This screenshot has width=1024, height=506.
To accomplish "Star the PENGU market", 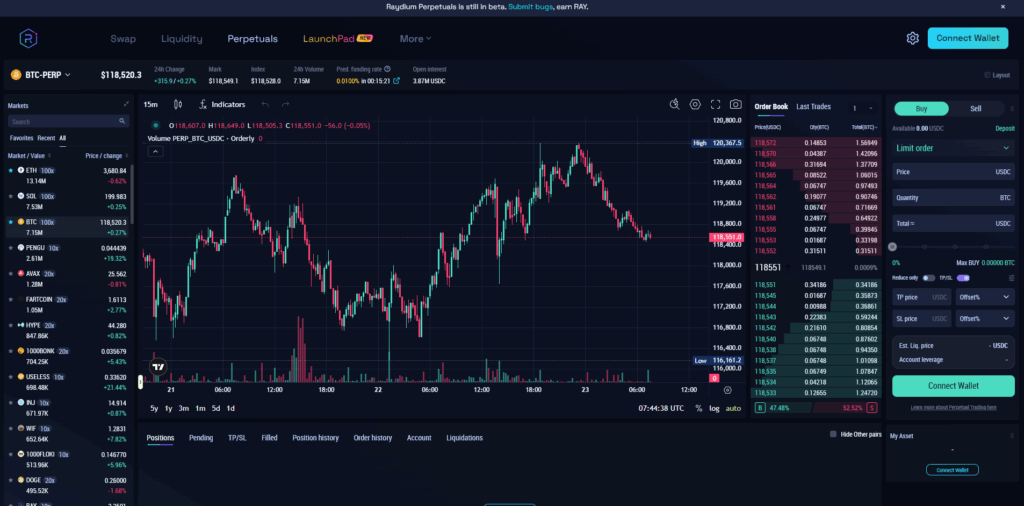I will tap(10, 248).
